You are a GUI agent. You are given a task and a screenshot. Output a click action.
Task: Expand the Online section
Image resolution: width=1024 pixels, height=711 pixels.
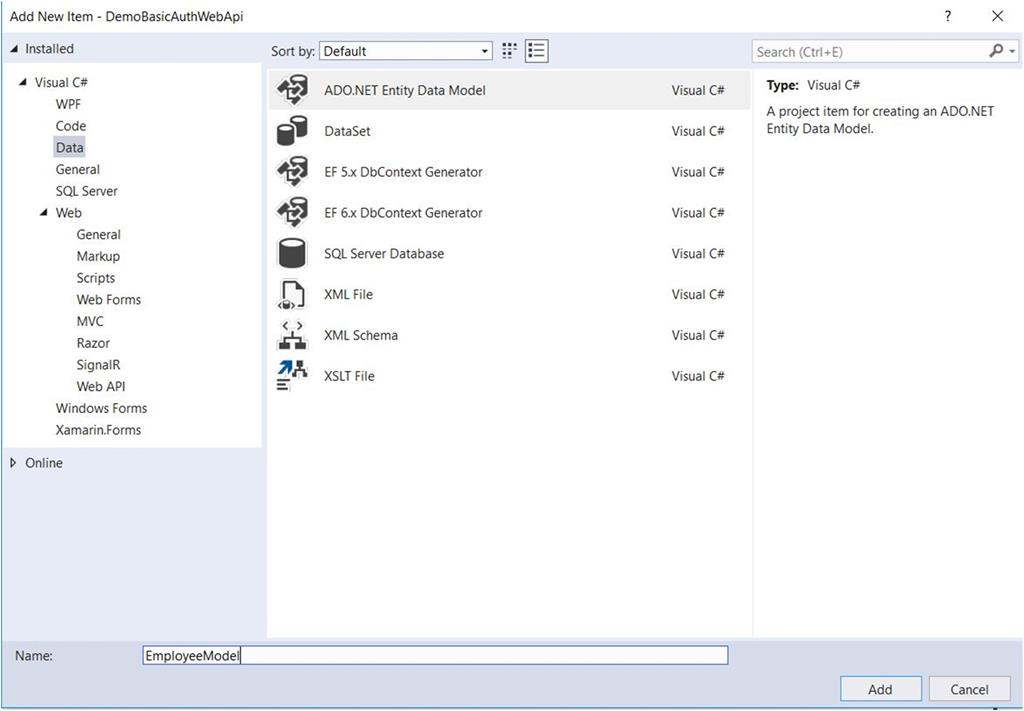[x=13, y=462]
